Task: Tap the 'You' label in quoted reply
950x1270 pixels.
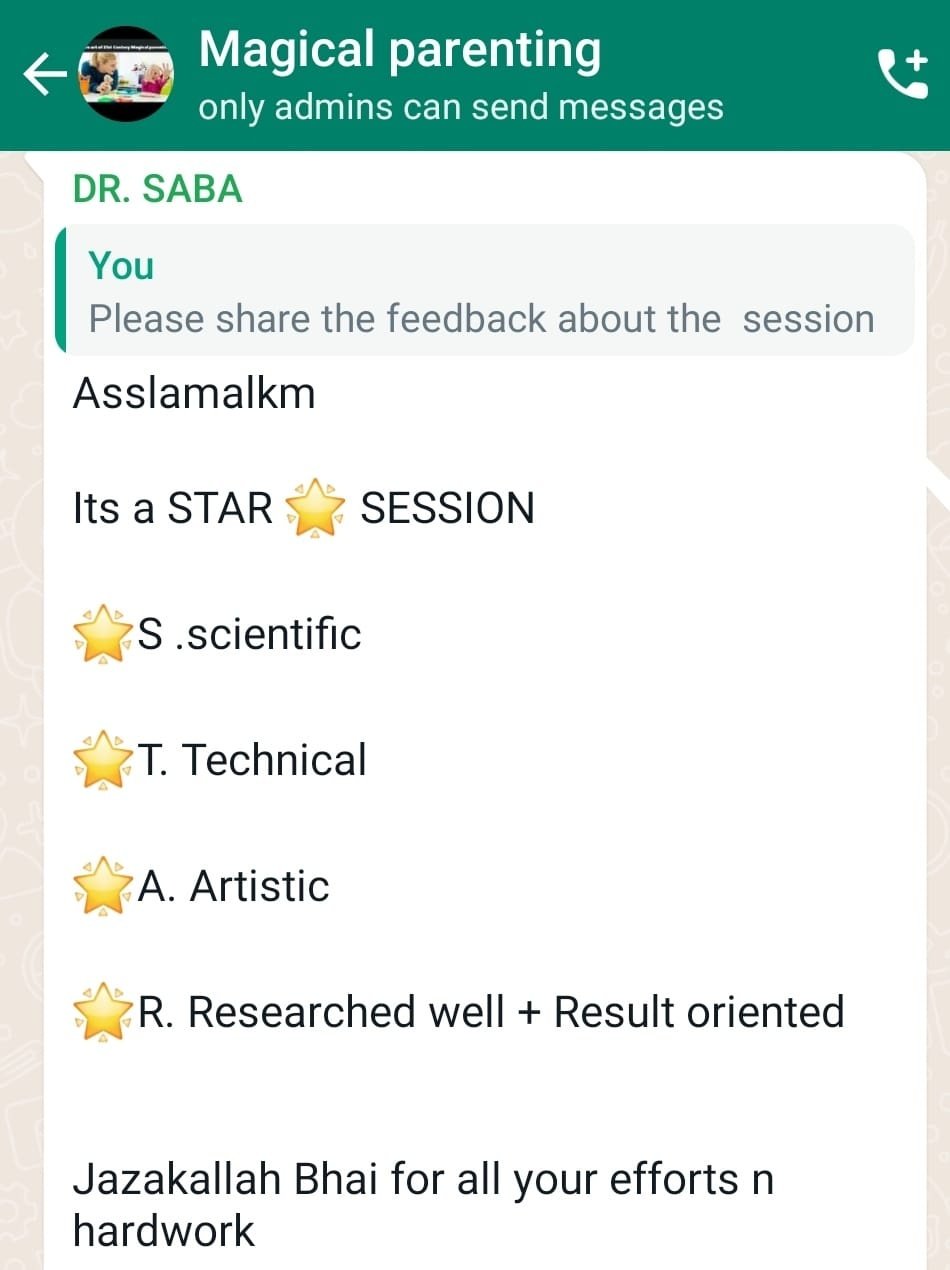Action: pos(121,266)
